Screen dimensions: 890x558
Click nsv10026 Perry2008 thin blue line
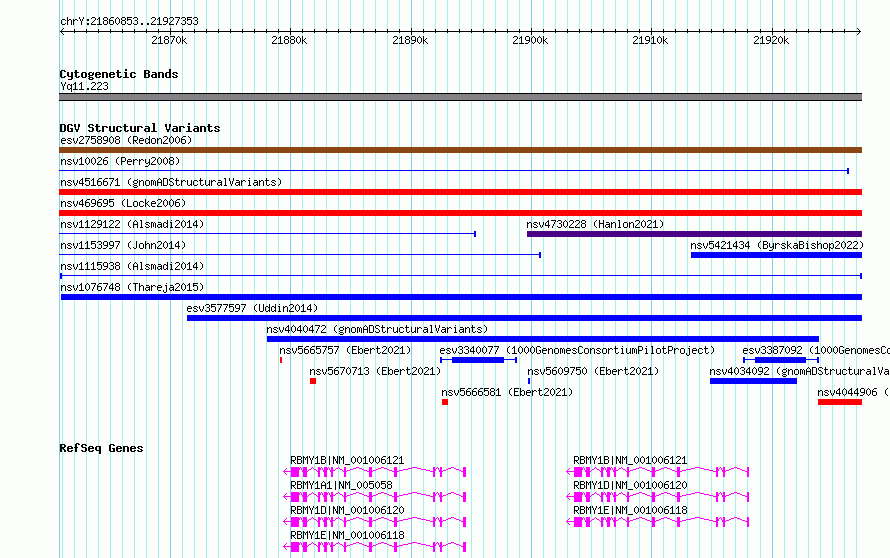pyautogui.click(x=454, y=171)
